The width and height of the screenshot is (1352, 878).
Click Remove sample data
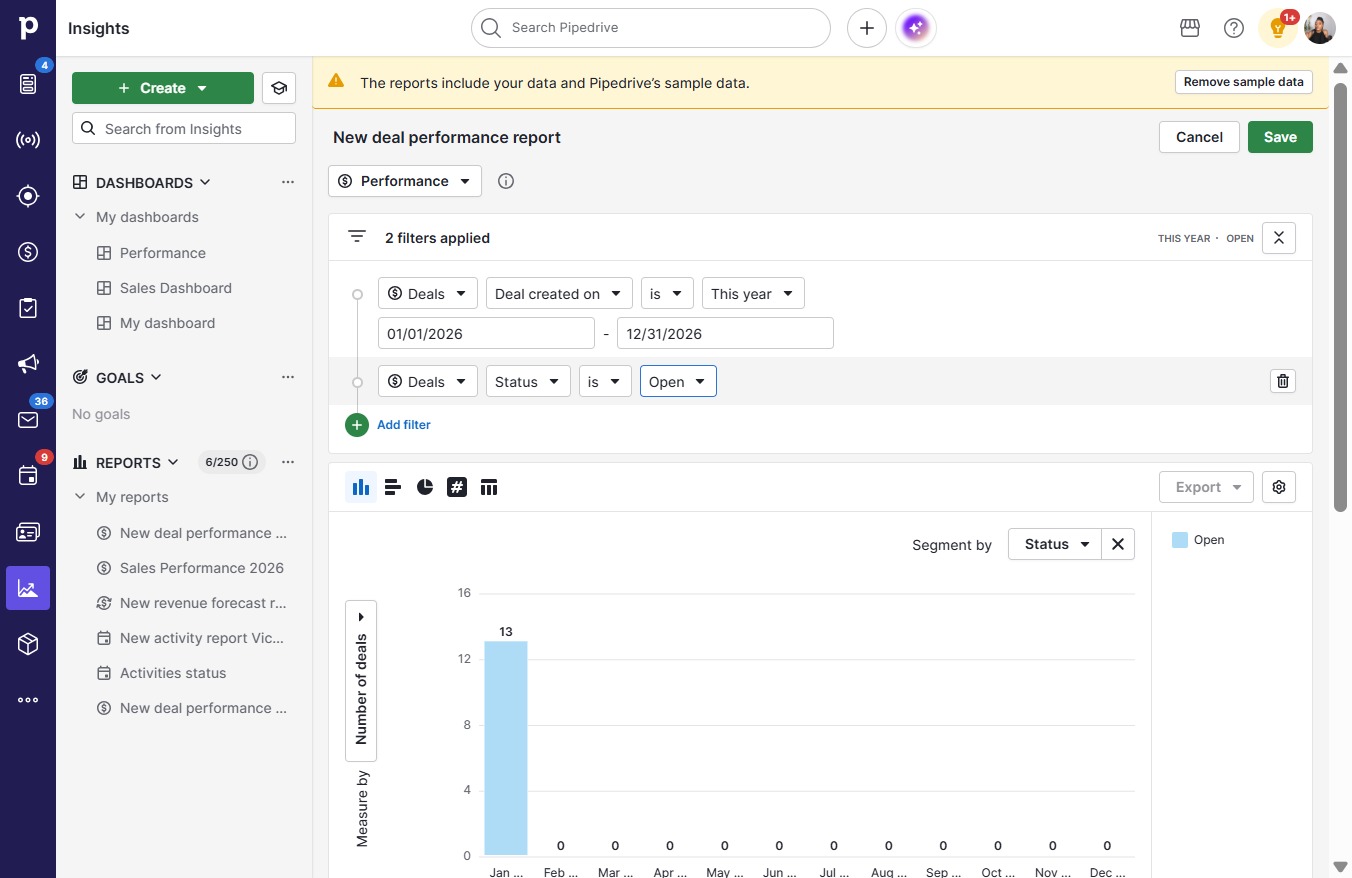tap(1244, 82)
